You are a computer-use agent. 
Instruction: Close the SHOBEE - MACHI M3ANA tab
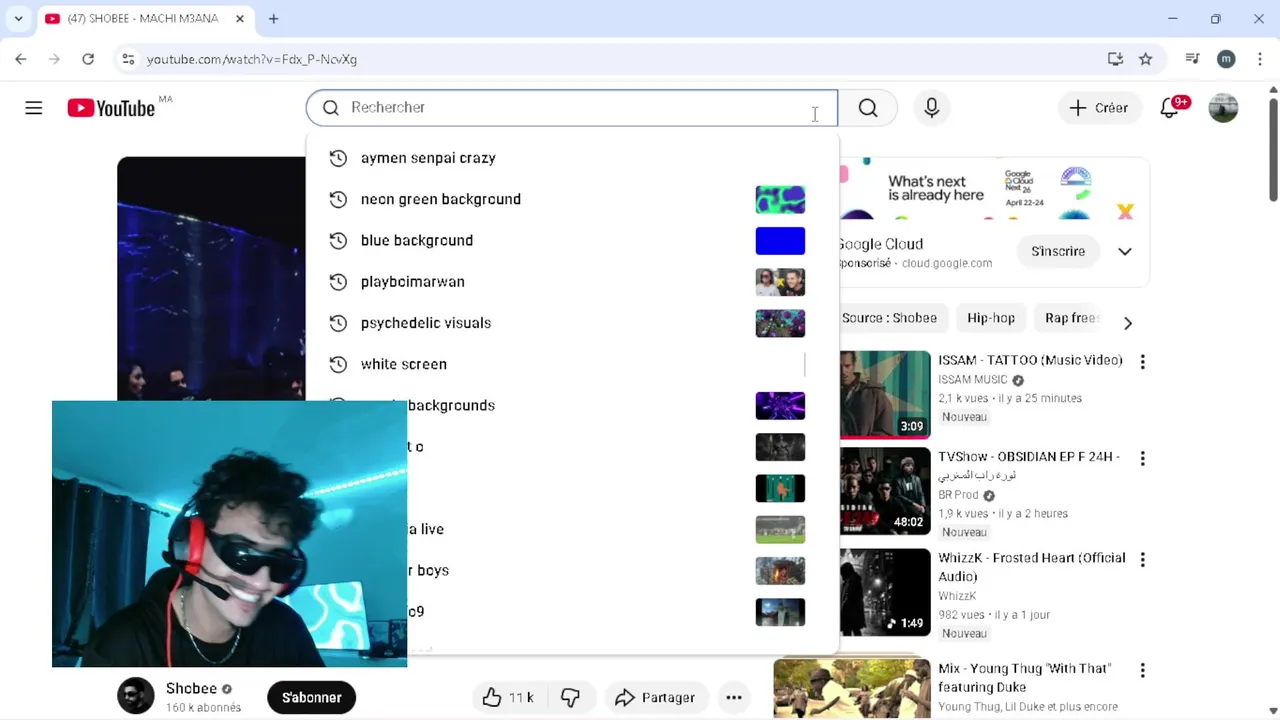tap(241, 19)
